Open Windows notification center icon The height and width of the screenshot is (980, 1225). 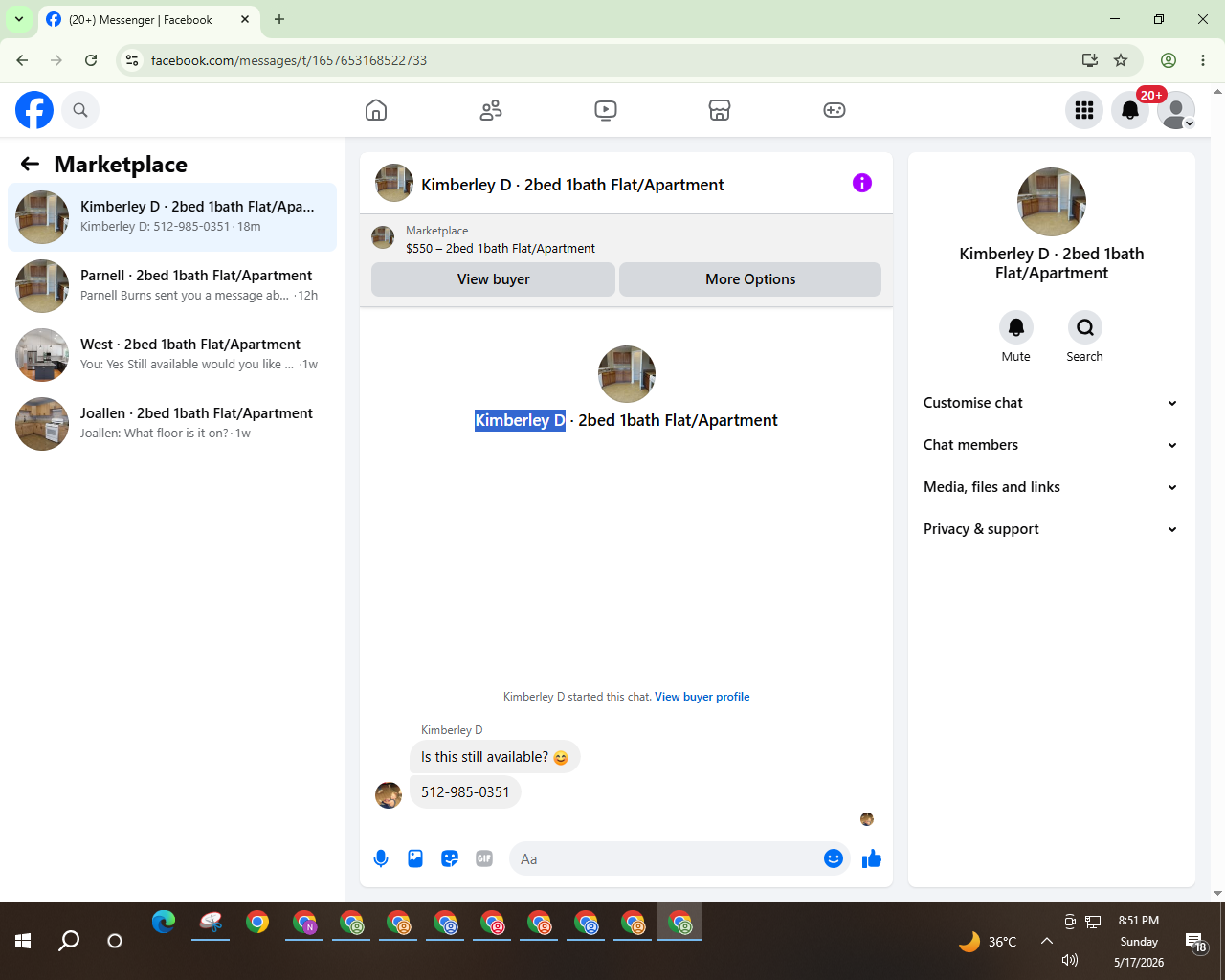click(1195, 942)
